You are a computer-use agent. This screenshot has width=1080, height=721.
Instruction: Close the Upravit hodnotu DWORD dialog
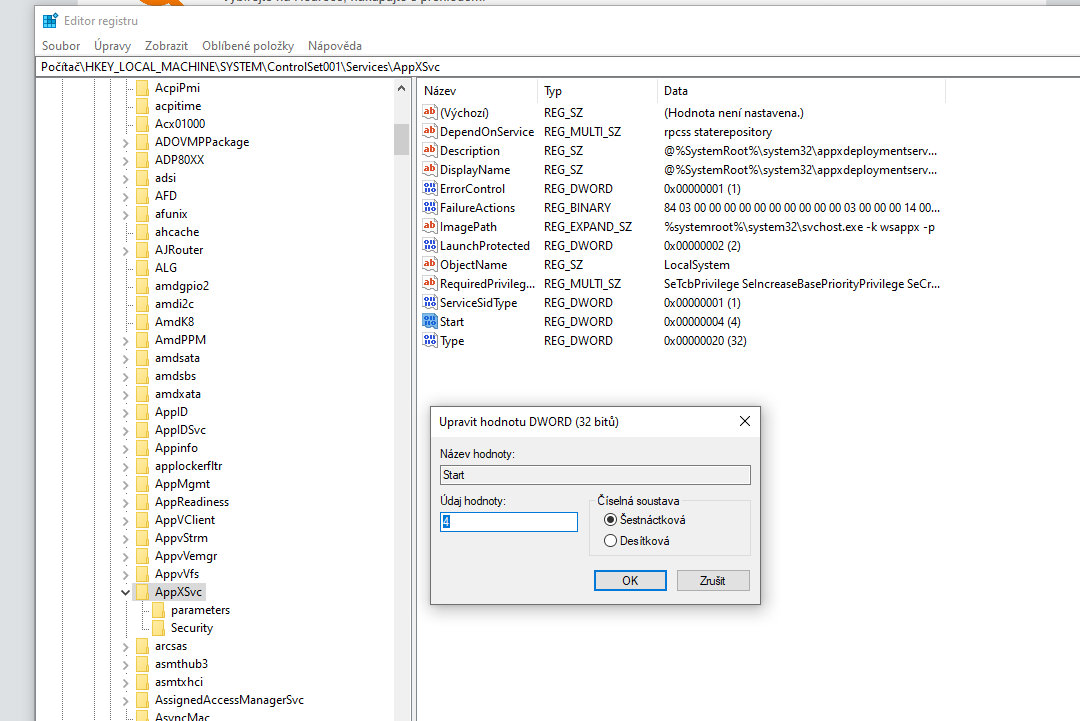point(743,422)
